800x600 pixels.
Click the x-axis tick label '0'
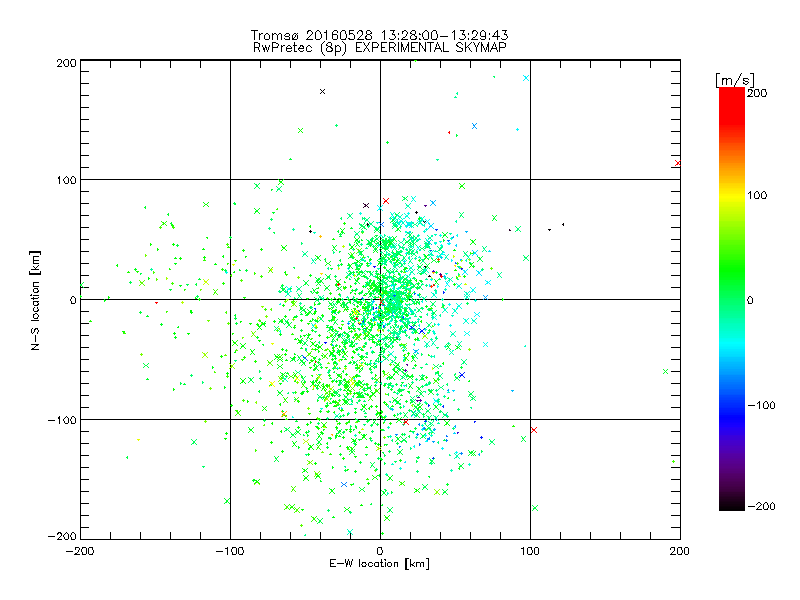380,551
